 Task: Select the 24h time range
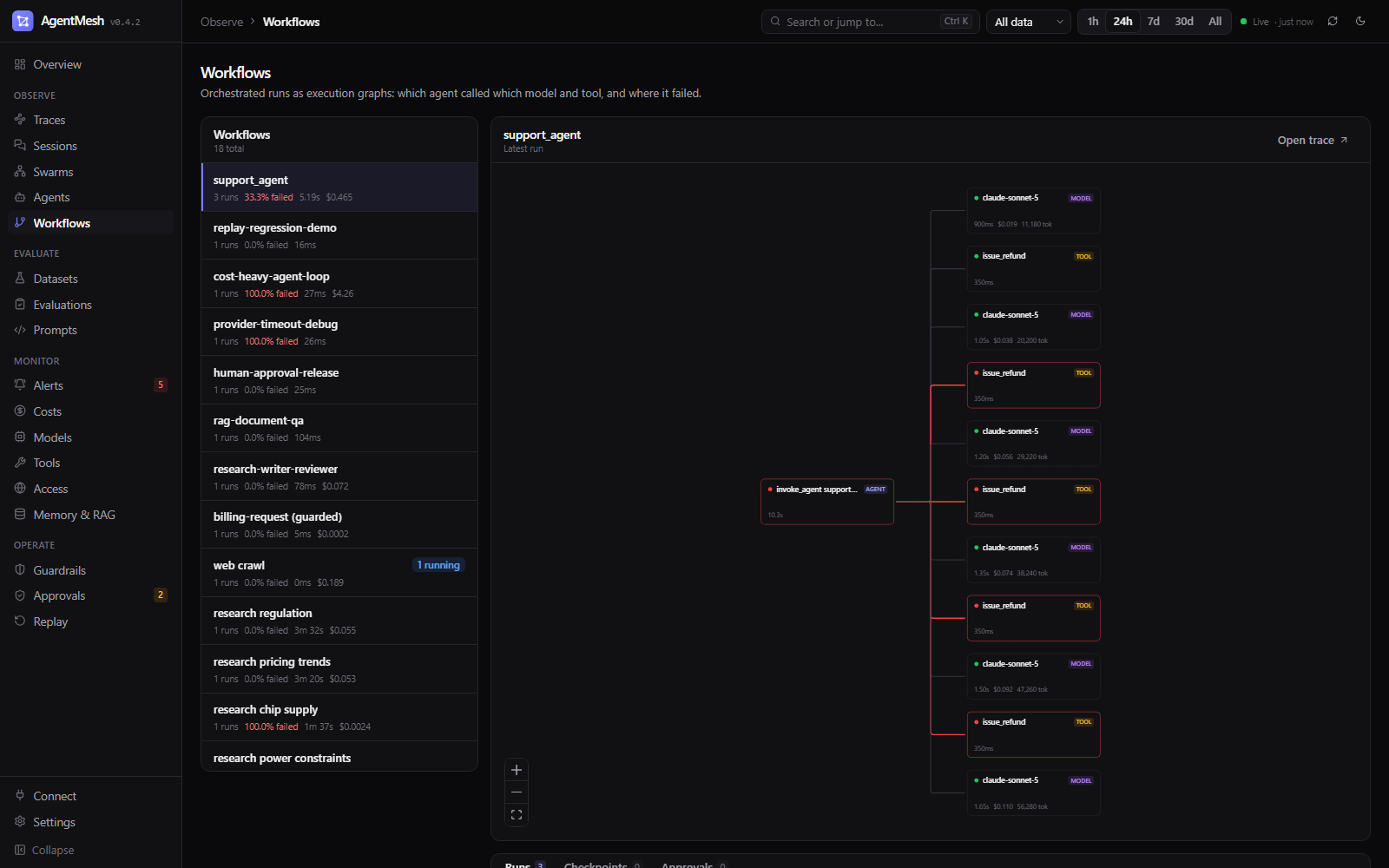(1122, 22)
